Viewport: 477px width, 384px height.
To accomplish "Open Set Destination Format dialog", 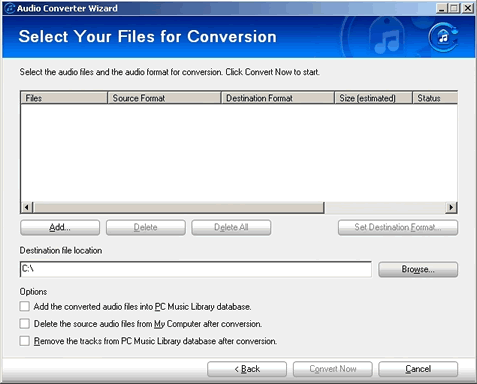I will [x=398, y=227].
